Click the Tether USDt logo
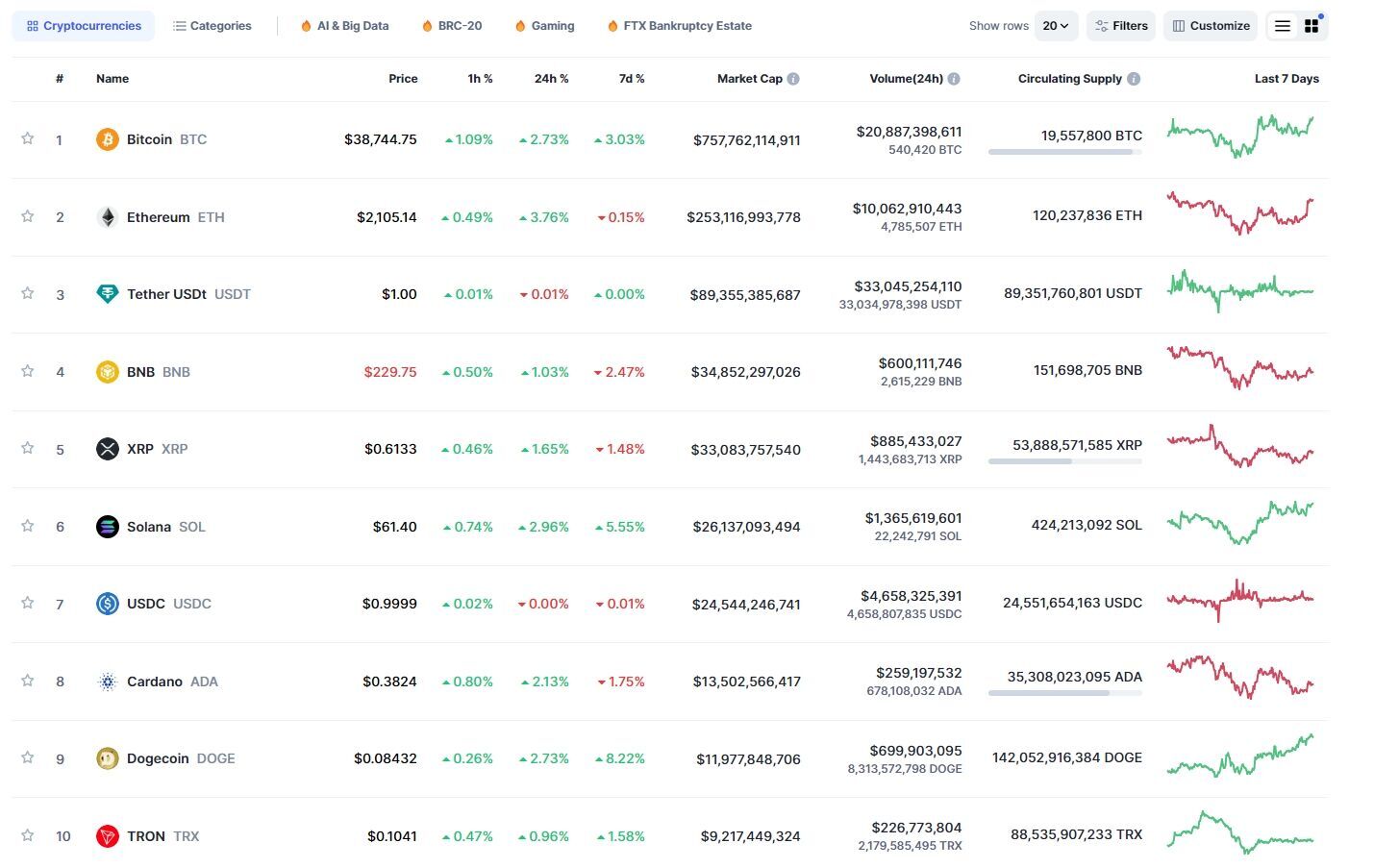This screenshot has width=1374, height=868. click(108, 294)
